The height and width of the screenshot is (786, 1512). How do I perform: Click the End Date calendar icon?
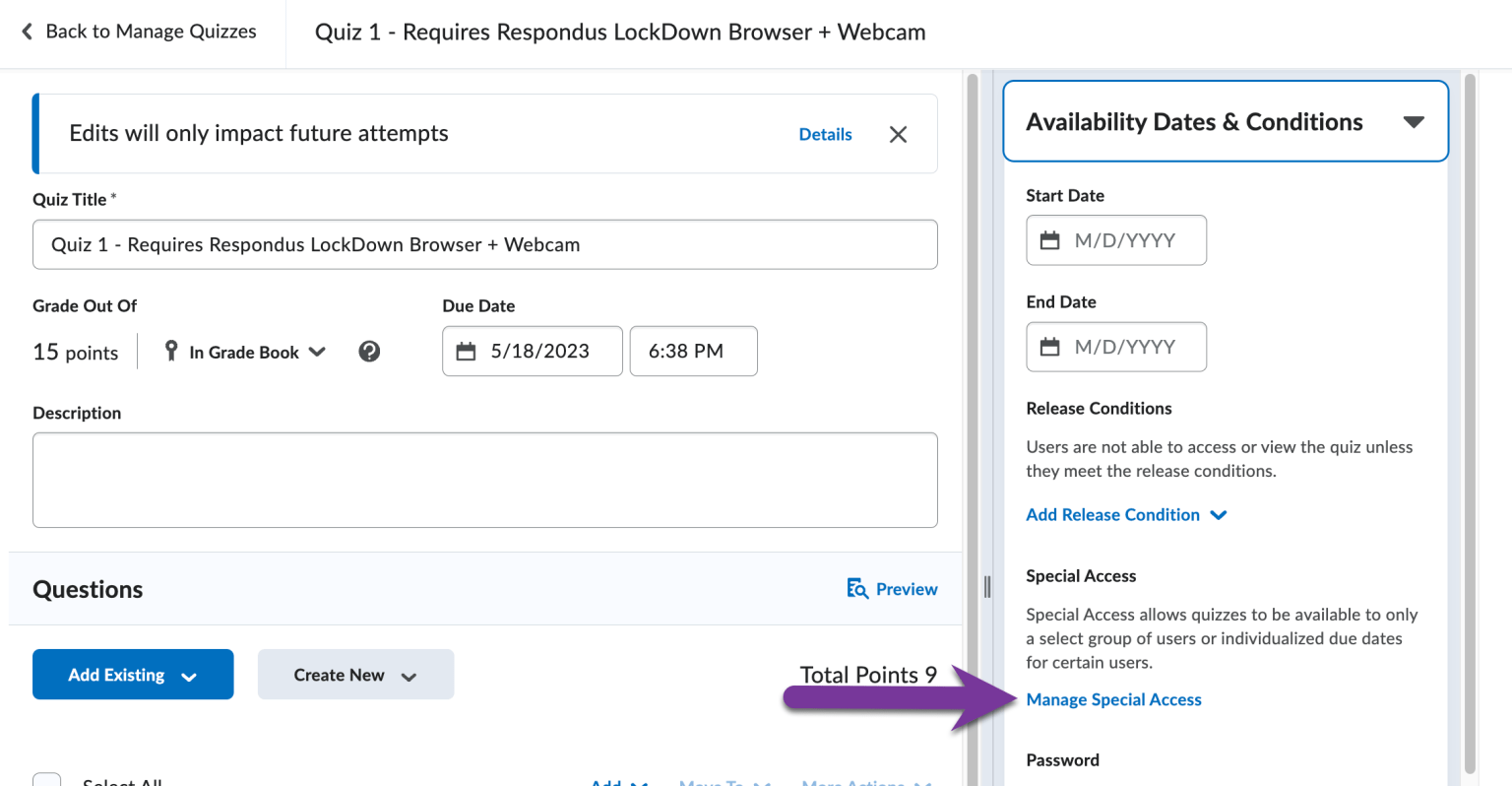[x=1050, y=347]
